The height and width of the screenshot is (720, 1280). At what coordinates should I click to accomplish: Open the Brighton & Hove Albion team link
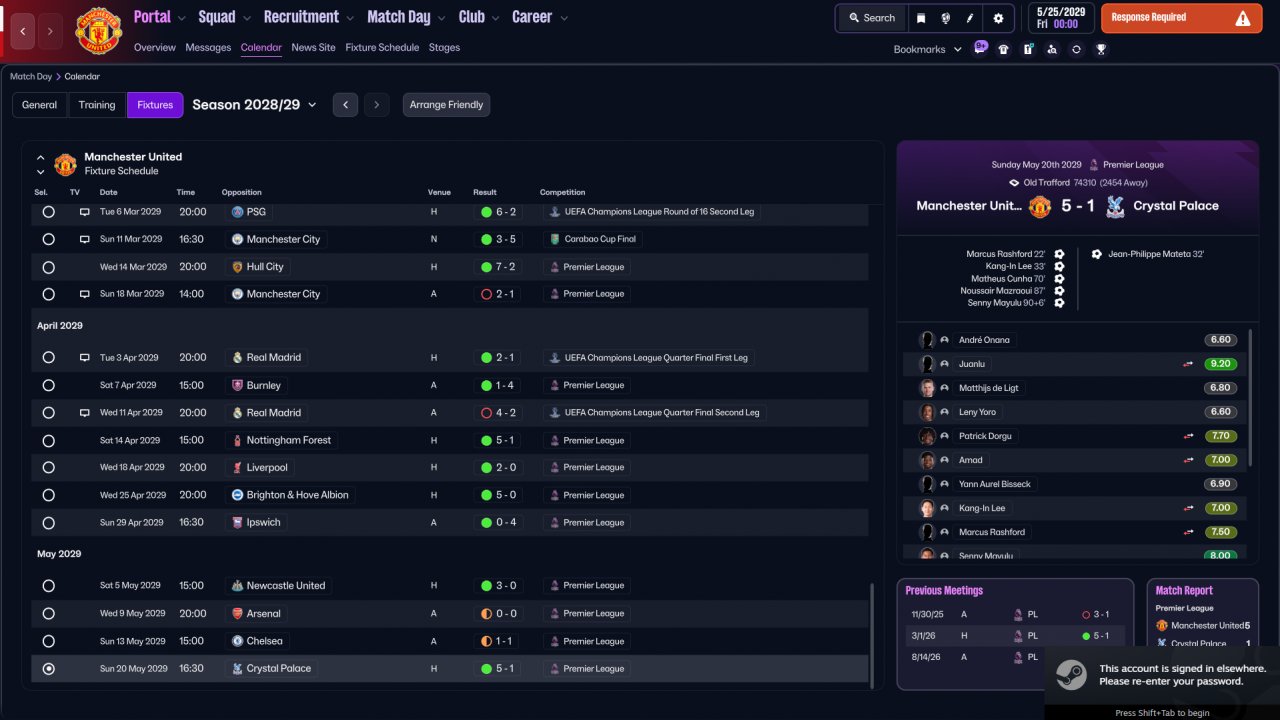click(298, 495)
